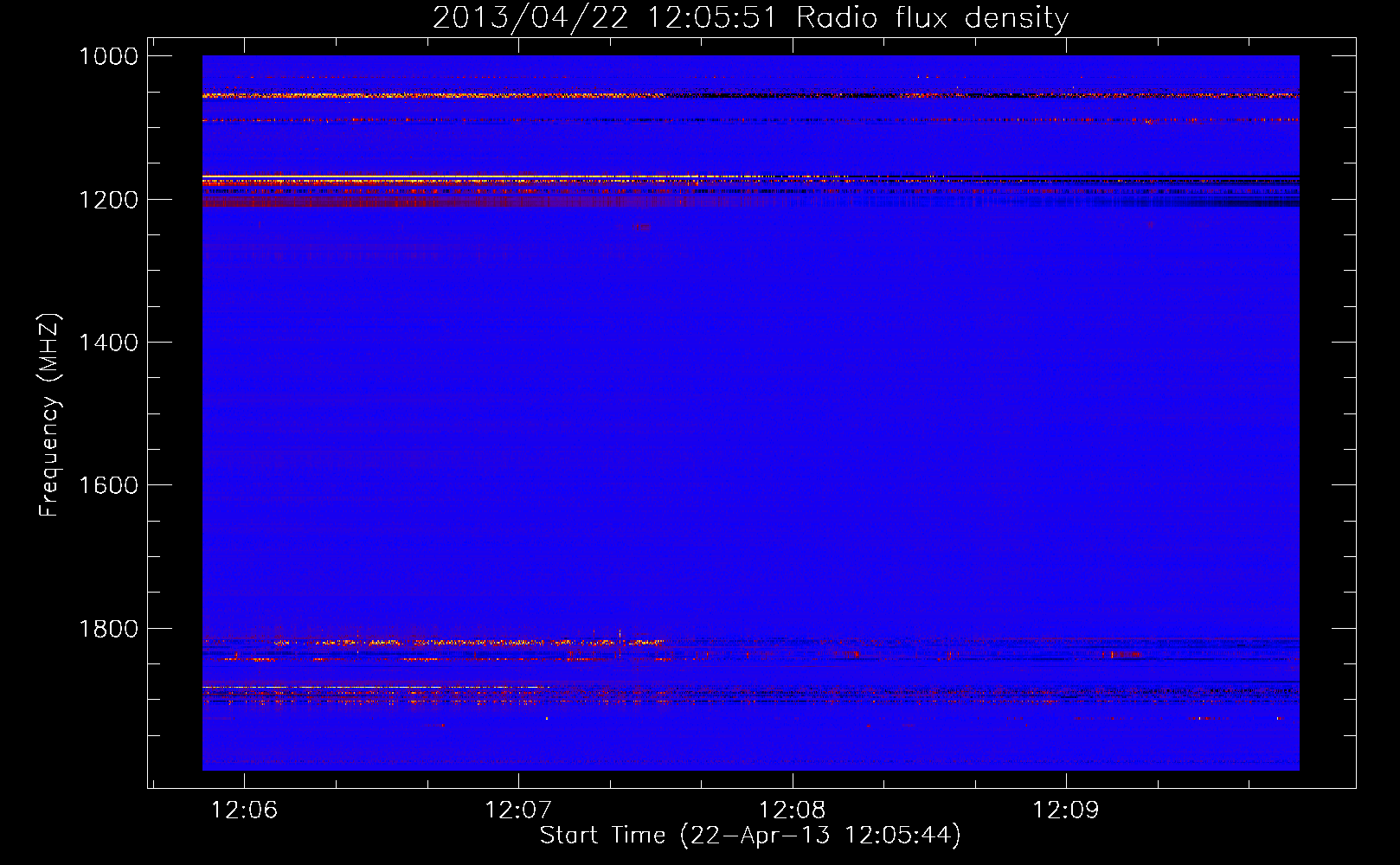Click the 1600 frequency tick label
Viewport: 1400px width, 865px height.
[x=108, y=485]
